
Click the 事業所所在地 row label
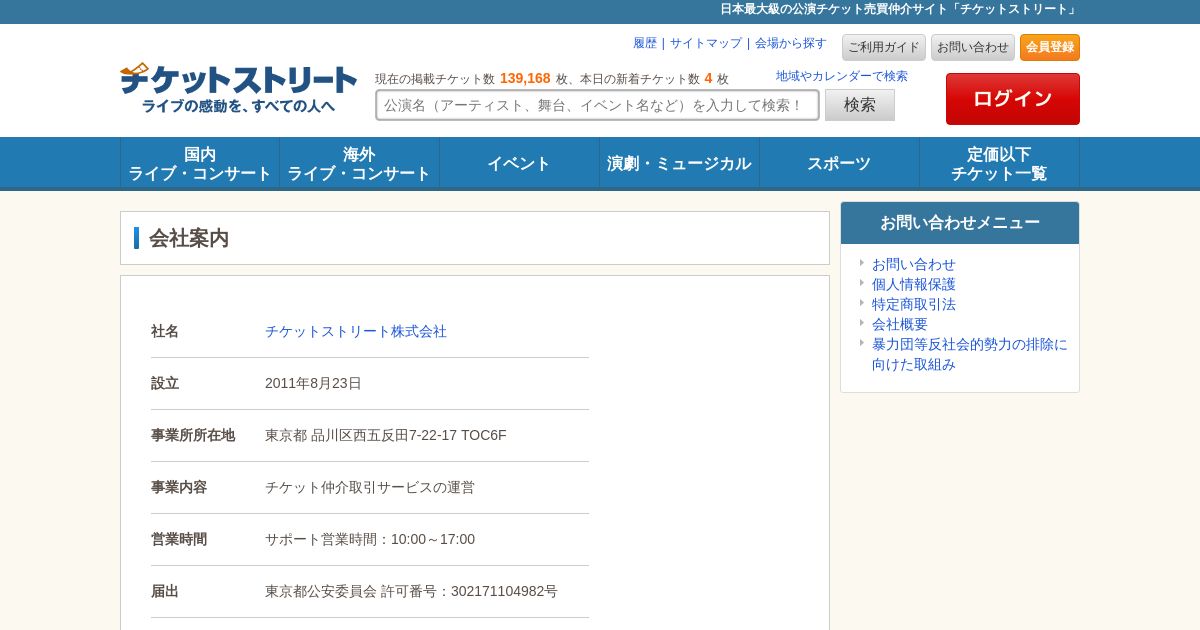pyautogui.click(x=193, y=435)
